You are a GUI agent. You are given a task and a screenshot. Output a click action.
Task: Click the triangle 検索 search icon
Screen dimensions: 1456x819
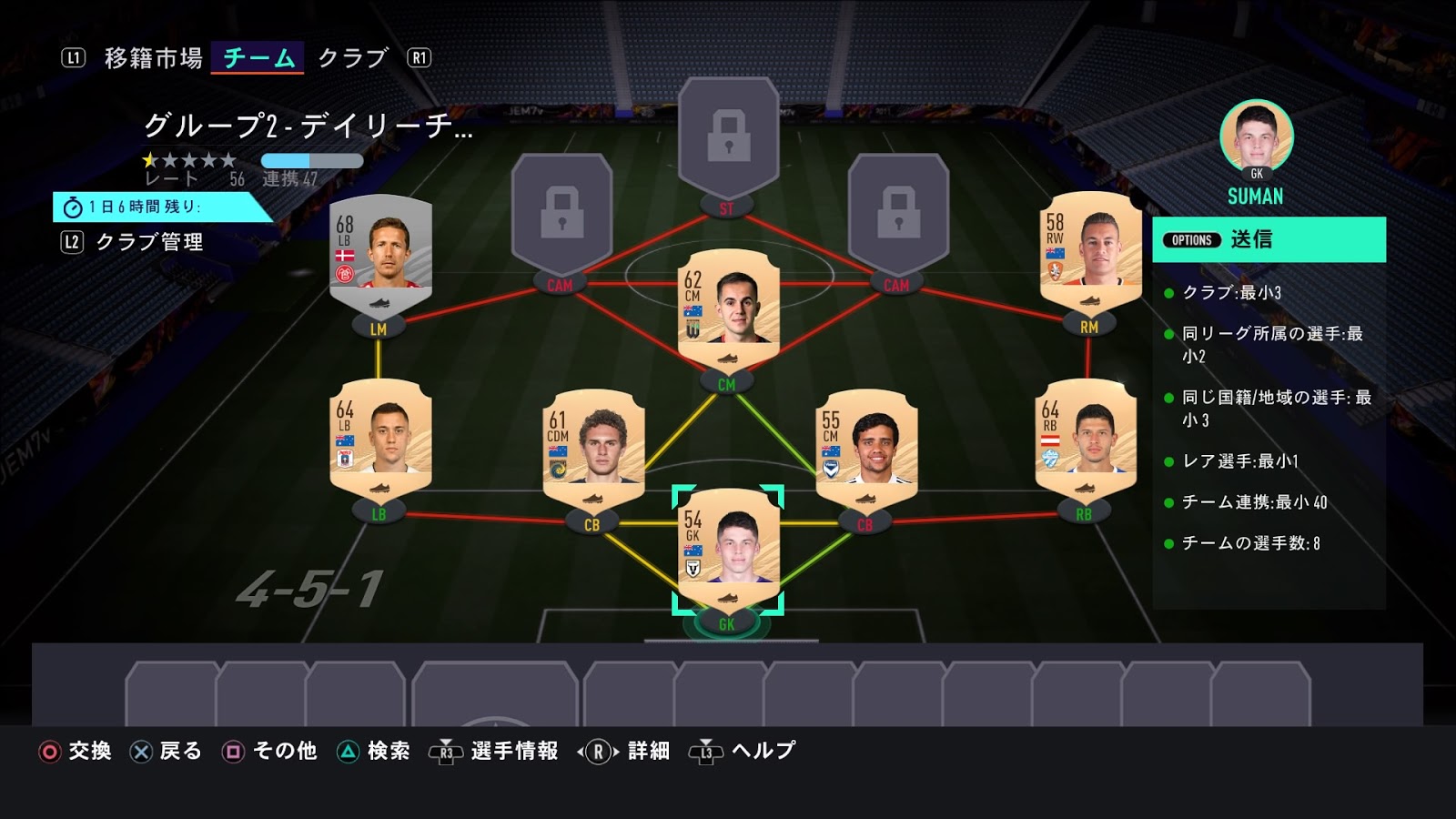(349, 752)
